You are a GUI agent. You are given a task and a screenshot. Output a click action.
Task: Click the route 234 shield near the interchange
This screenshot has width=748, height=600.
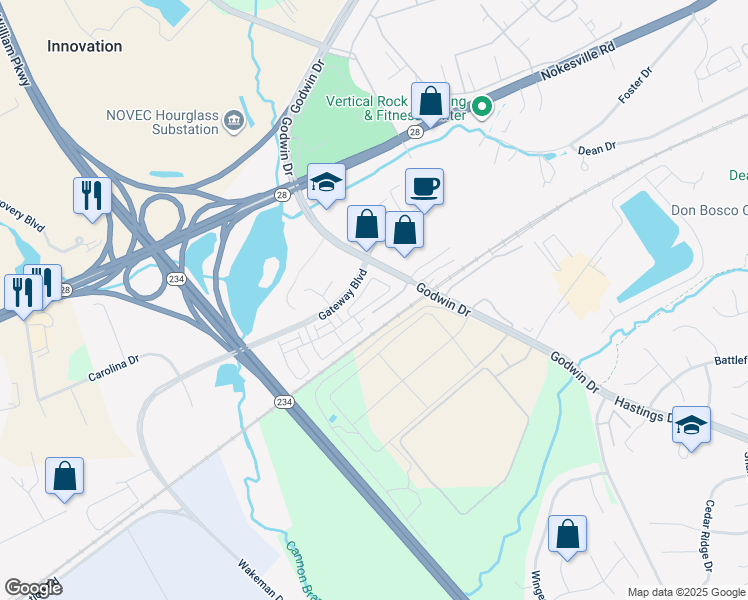[177, 279]
